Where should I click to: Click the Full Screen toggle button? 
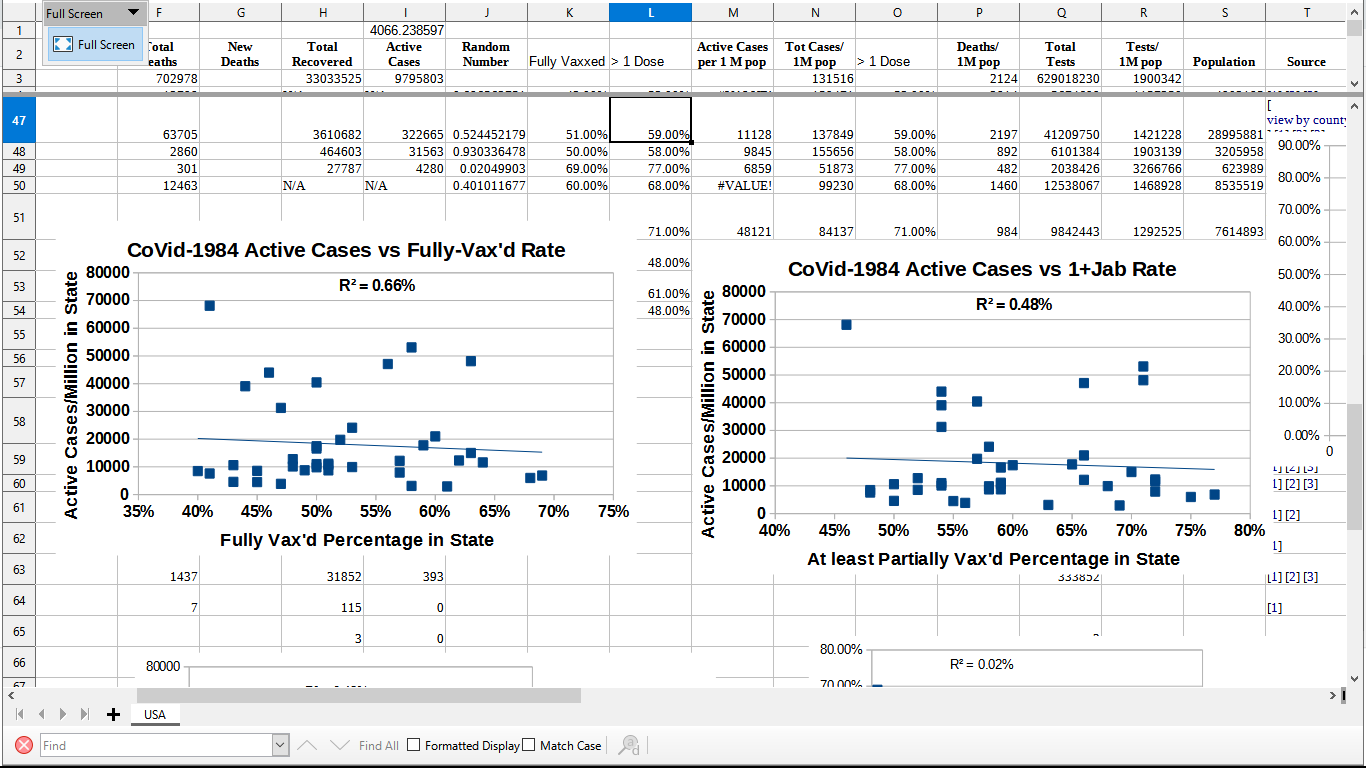click(94, 44)
